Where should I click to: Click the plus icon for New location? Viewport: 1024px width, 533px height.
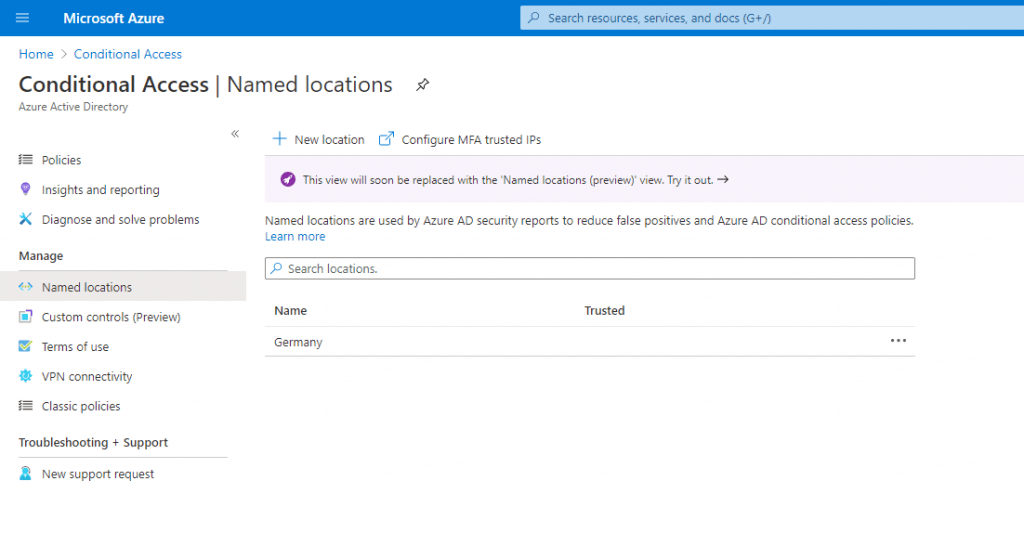(x=280, y=138)
